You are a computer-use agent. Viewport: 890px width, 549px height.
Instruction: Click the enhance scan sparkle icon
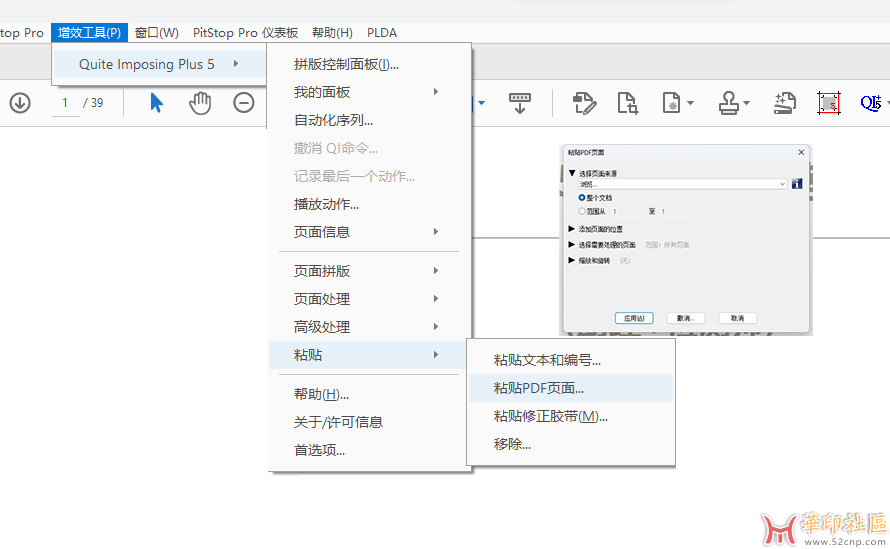pyautogui.click(x=785, y=103)
